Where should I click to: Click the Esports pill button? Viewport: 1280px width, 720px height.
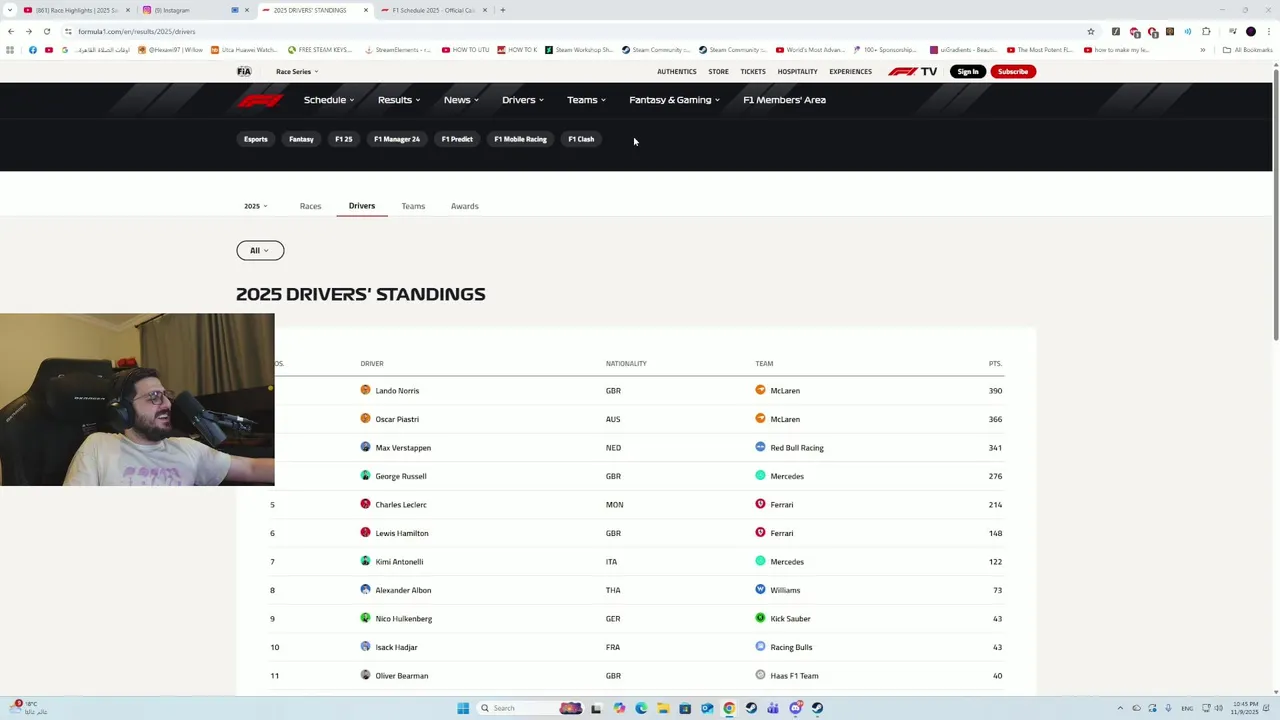point(256,139)
